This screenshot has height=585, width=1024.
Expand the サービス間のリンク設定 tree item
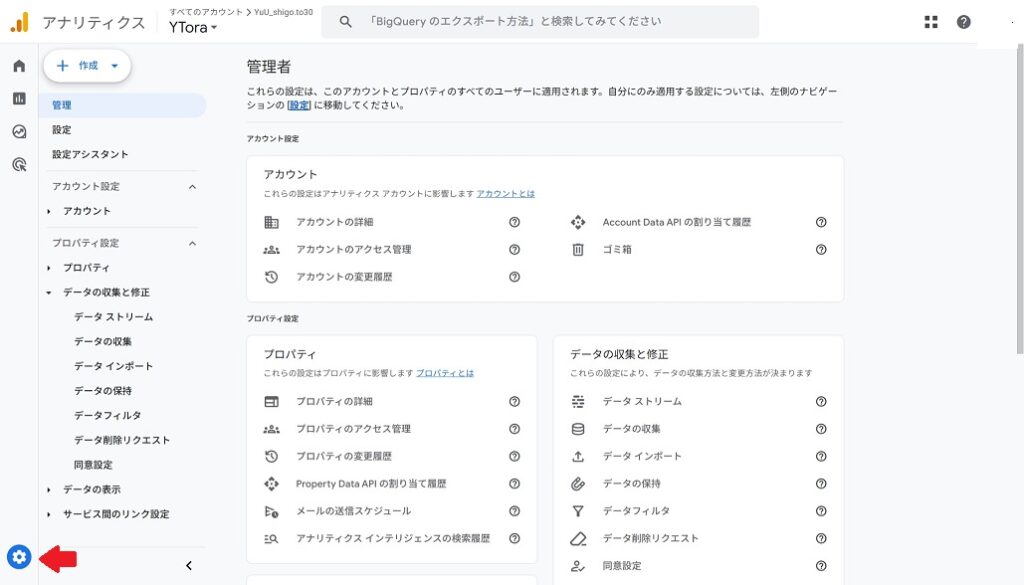coord(49,514)
